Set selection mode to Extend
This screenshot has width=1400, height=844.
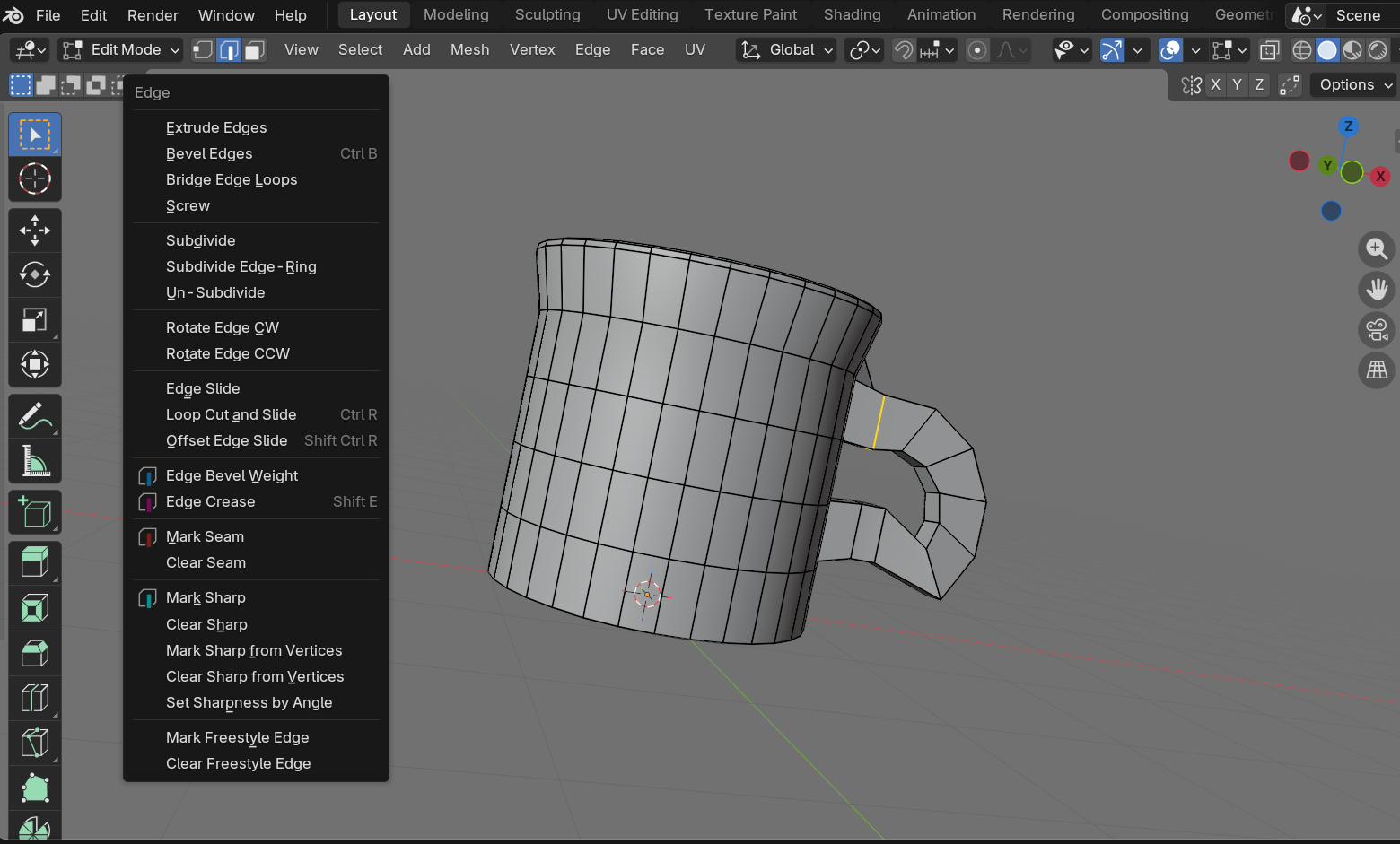point(46,85)
